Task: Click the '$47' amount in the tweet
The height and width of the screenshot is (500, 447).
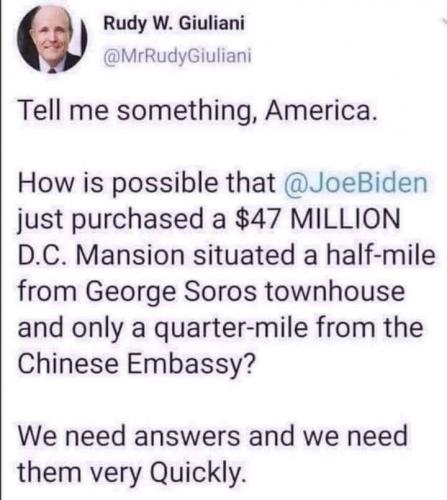Action: pyautogui.click(x=257, y=219)
